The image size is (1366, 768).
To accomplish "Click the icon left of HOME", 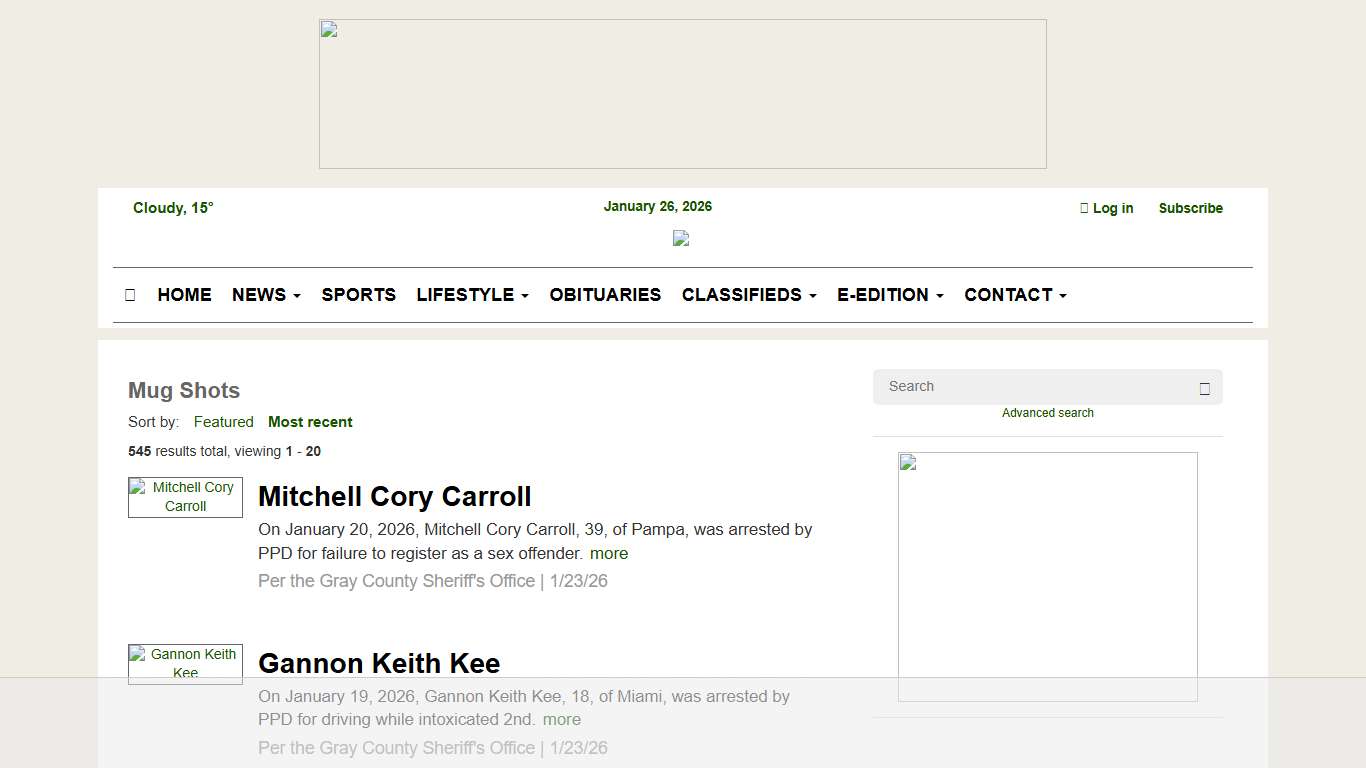I will point(130,295).
